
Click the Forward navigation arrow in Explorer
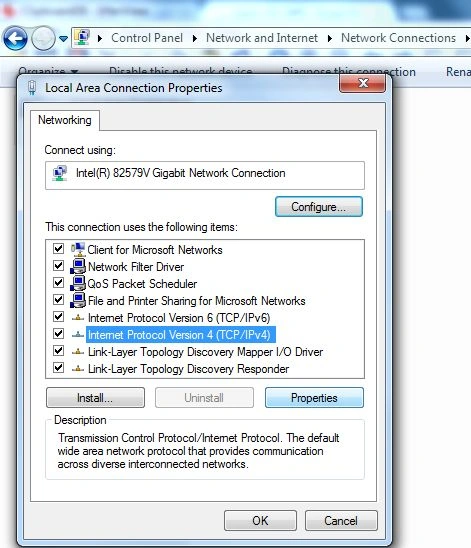[x=43, y=38]
